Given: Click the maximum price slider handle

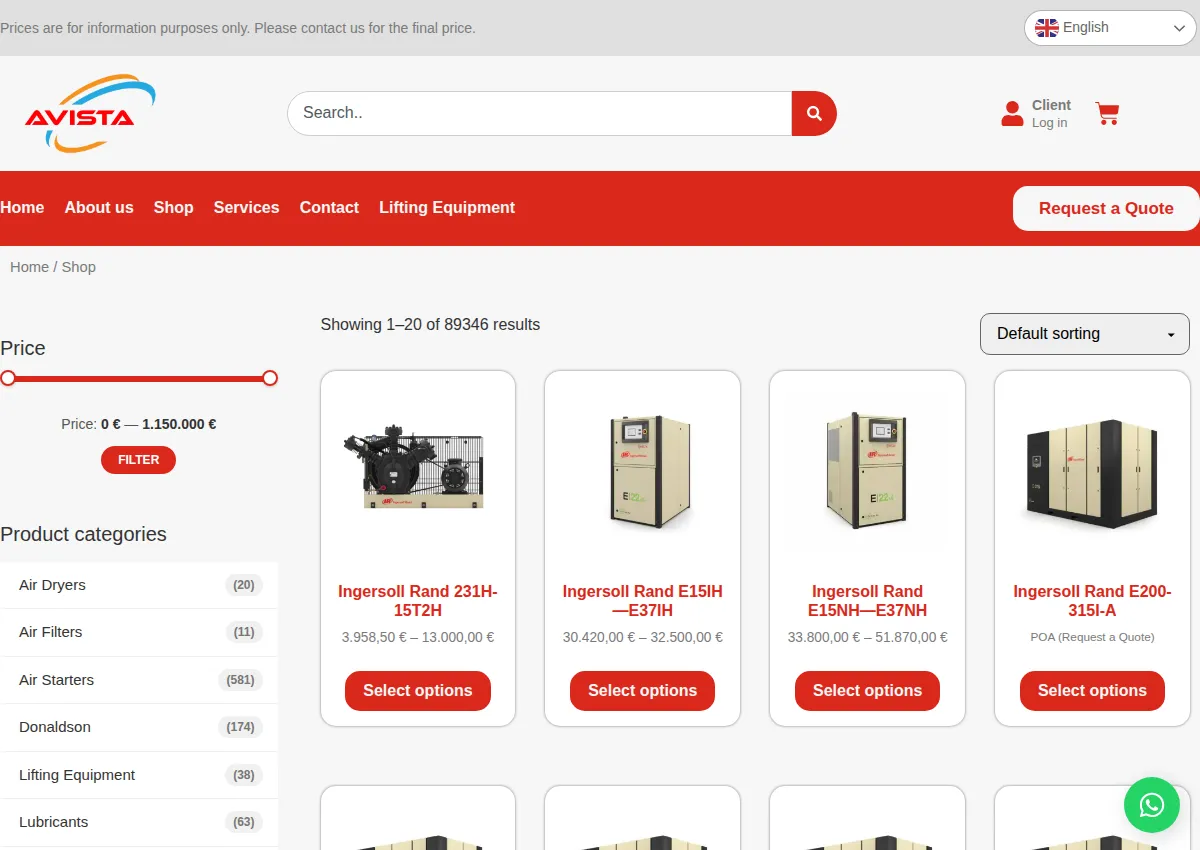Looking at the screenshot, I should click(270, 378).
